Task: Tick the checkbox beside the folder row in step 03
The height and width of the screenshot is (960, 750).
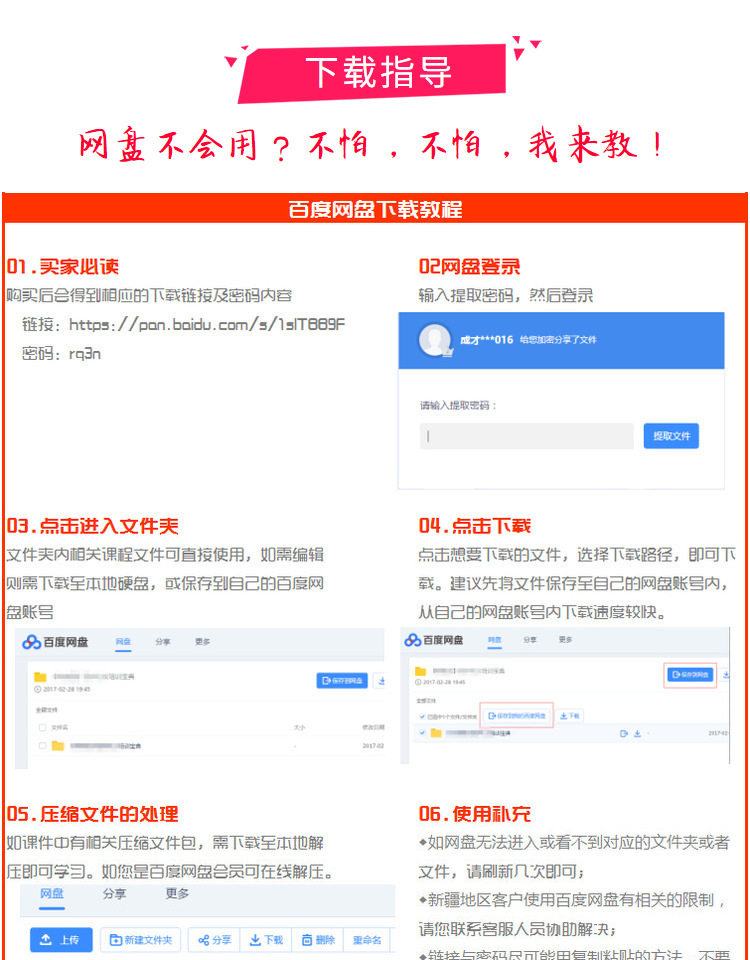Action: (x=42, y=746)
